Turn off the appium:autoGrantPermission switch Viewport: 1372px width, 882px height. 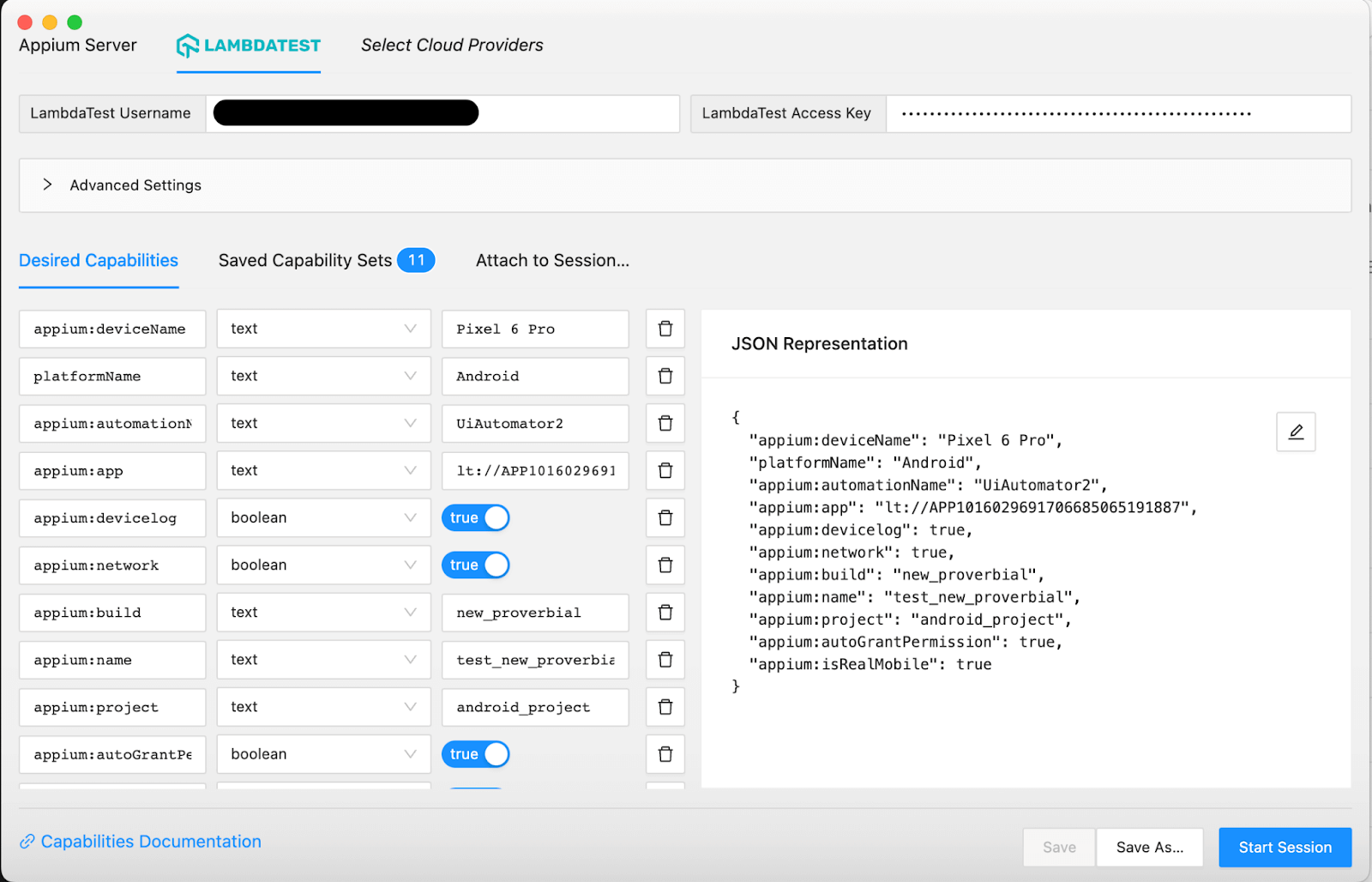476,754
